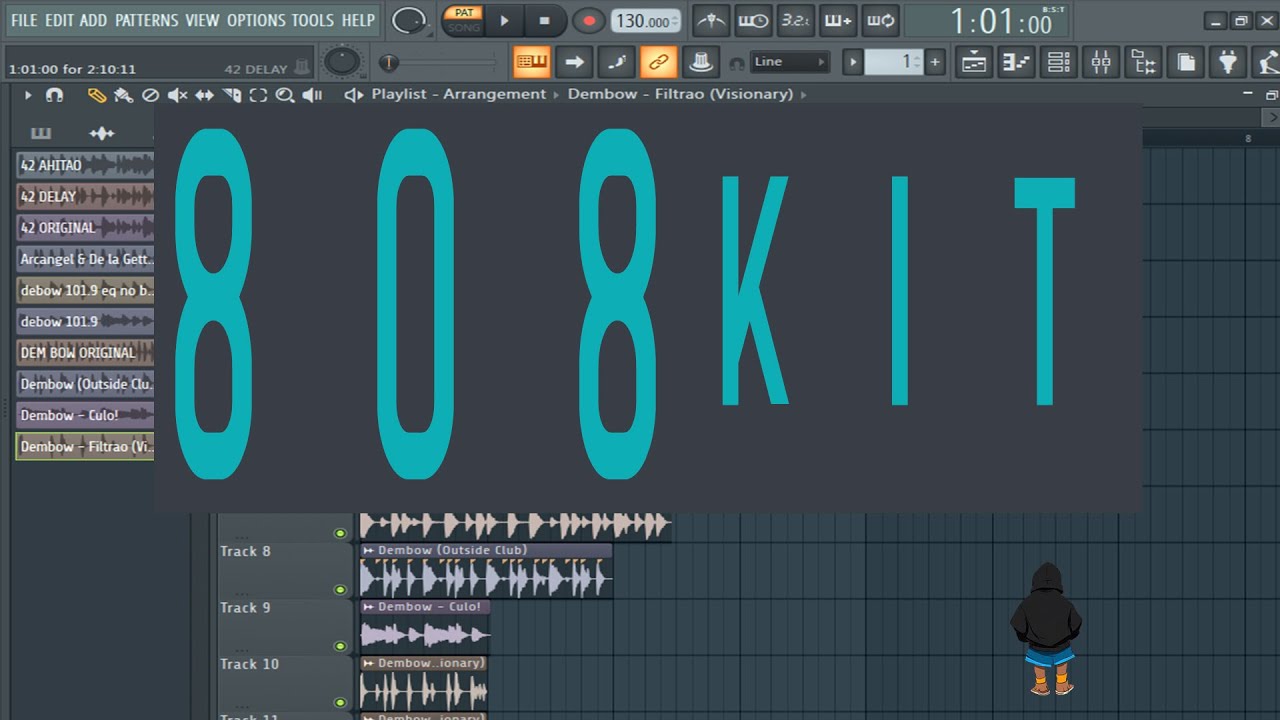Open the project picker pages icon
This screenshot has width=1280, height=720.
coord(1186,62)
